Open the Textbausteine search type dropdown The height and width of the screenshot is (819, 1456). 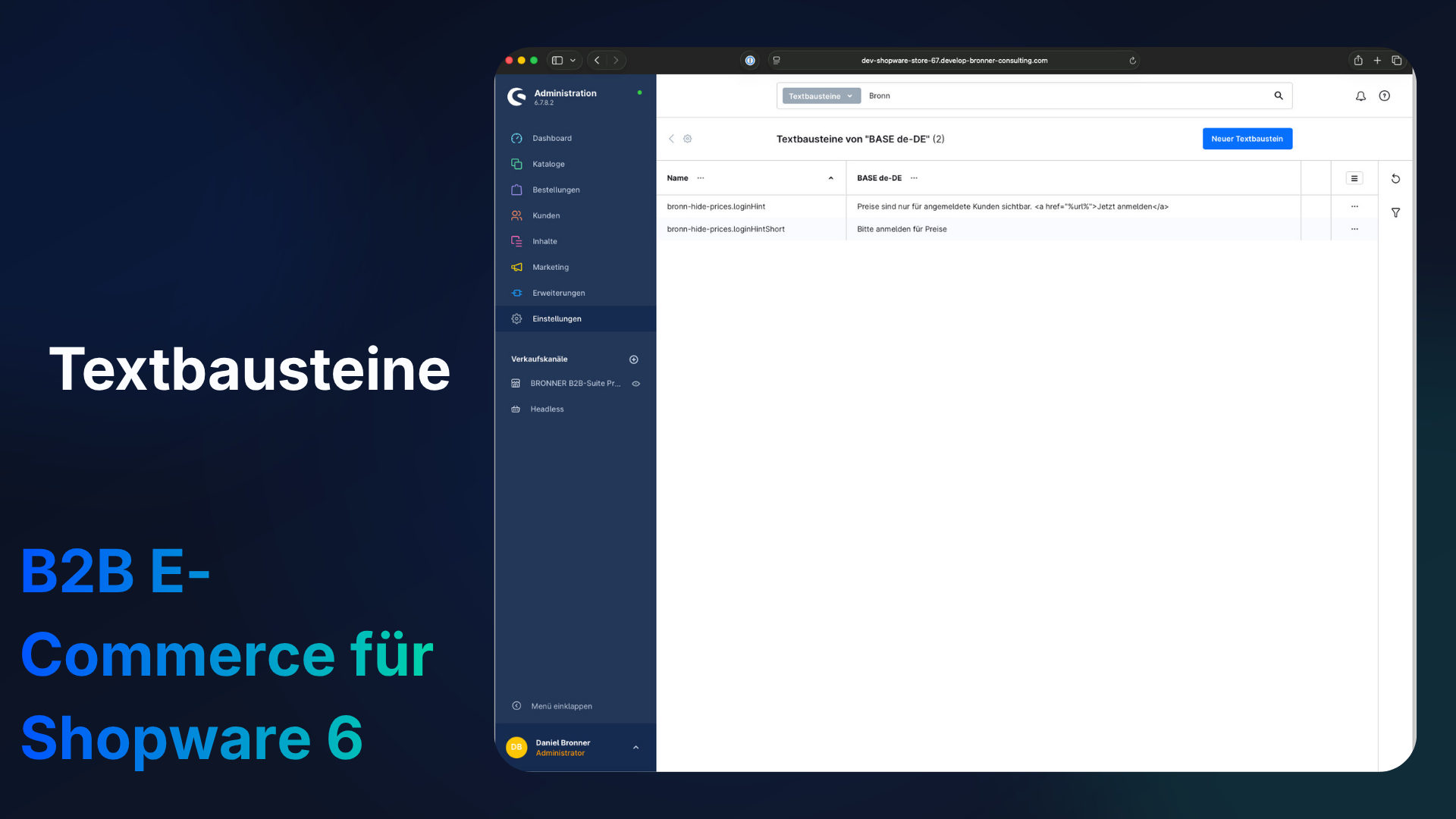click(x=821, y=96)
